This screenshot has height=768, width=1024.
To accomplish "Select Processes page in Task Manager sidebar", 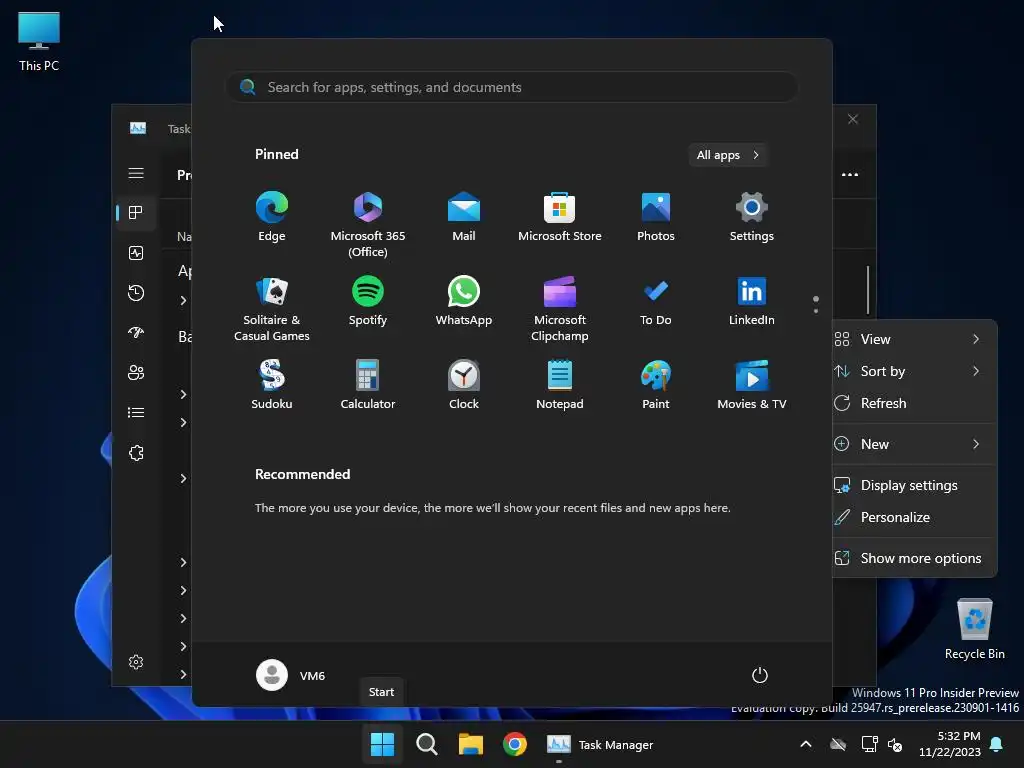I will (136, 213).
